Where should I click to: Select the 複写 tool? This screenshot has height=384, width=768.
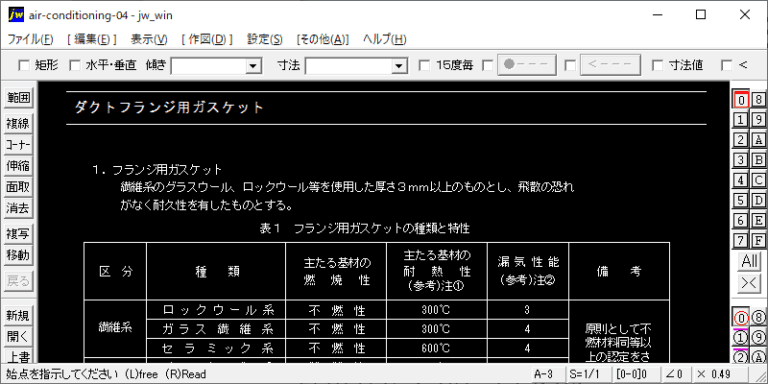(18, 234)
